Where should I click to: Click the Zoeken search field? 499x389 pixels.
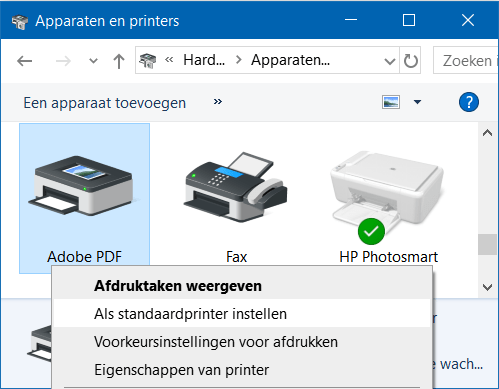(466, 61)
